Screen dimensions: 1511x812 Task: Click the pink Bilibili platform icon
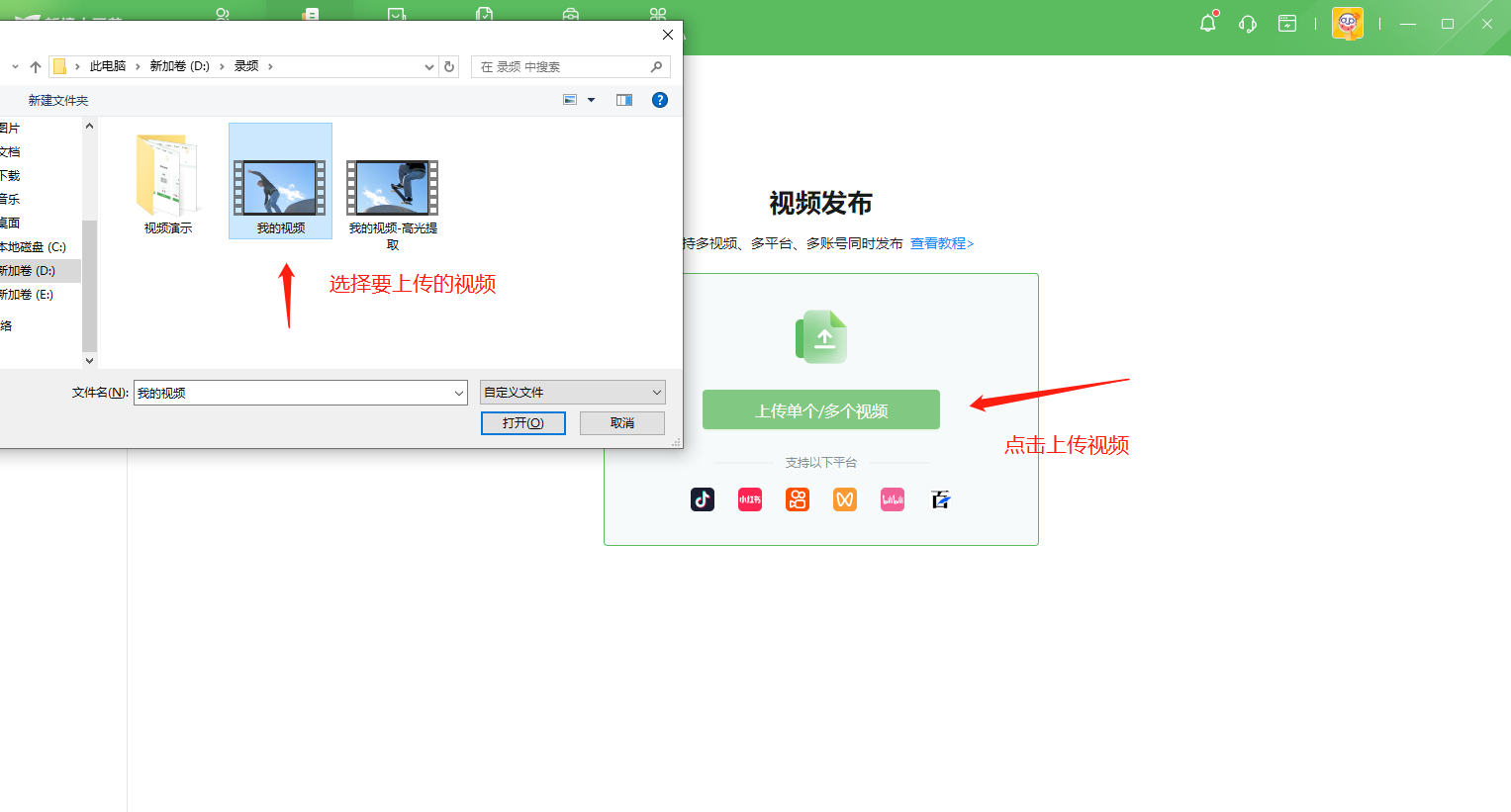click(893, 499)
